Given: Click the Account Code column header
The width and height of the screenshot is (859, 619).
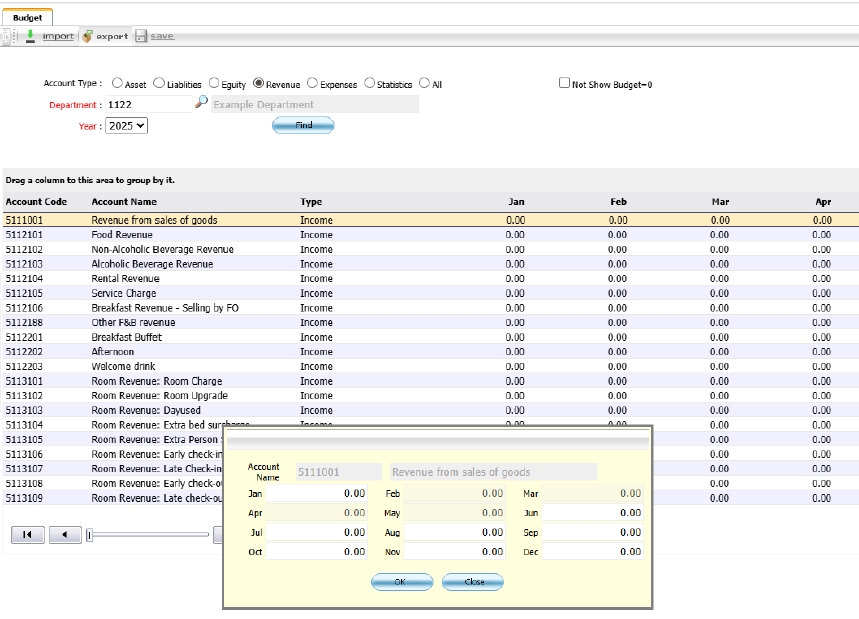Looking at the screenshot, I should pyautogui.click(x=36, y=202).
